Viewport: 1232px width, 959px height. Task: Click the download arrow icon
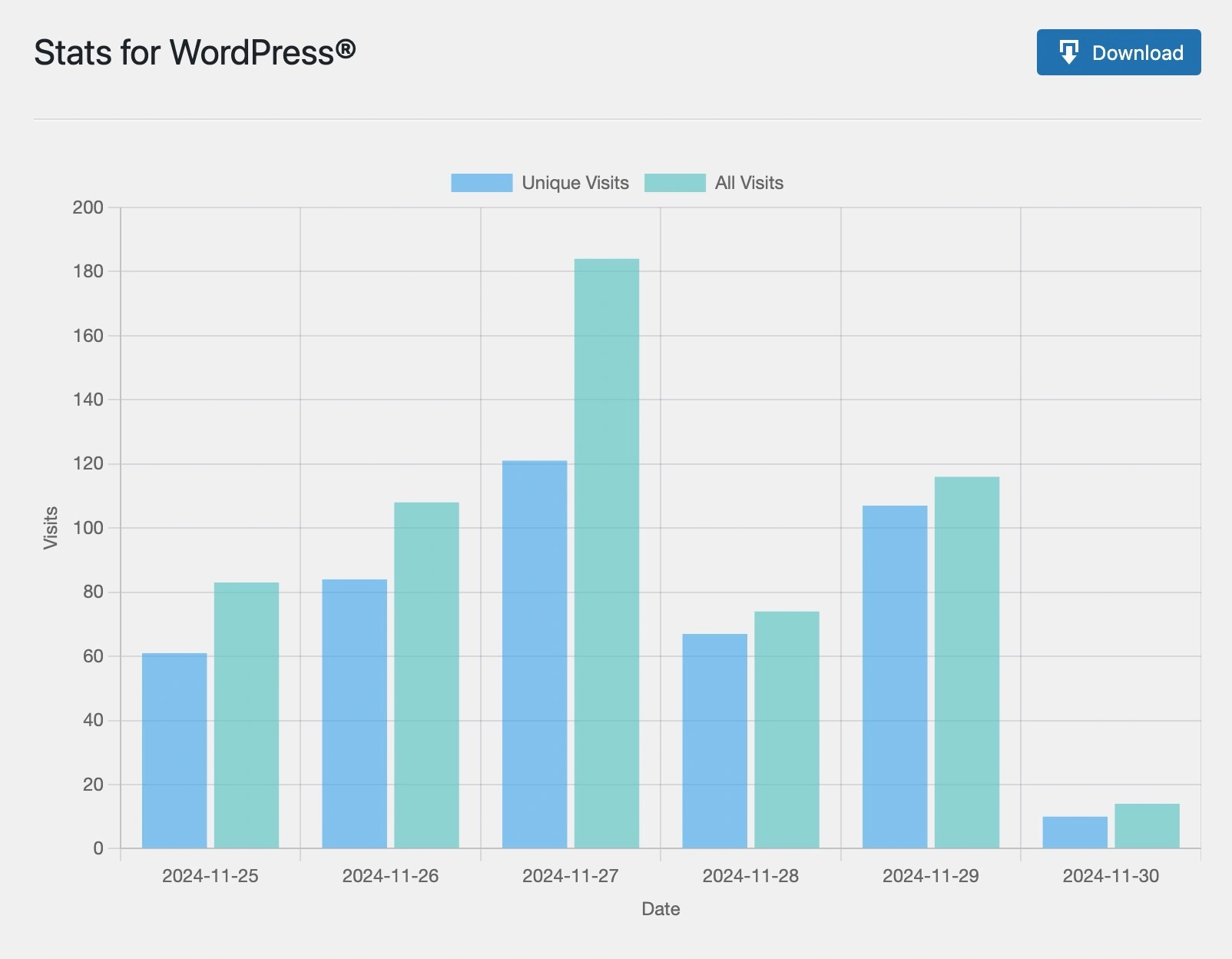tap(1068, 52)
